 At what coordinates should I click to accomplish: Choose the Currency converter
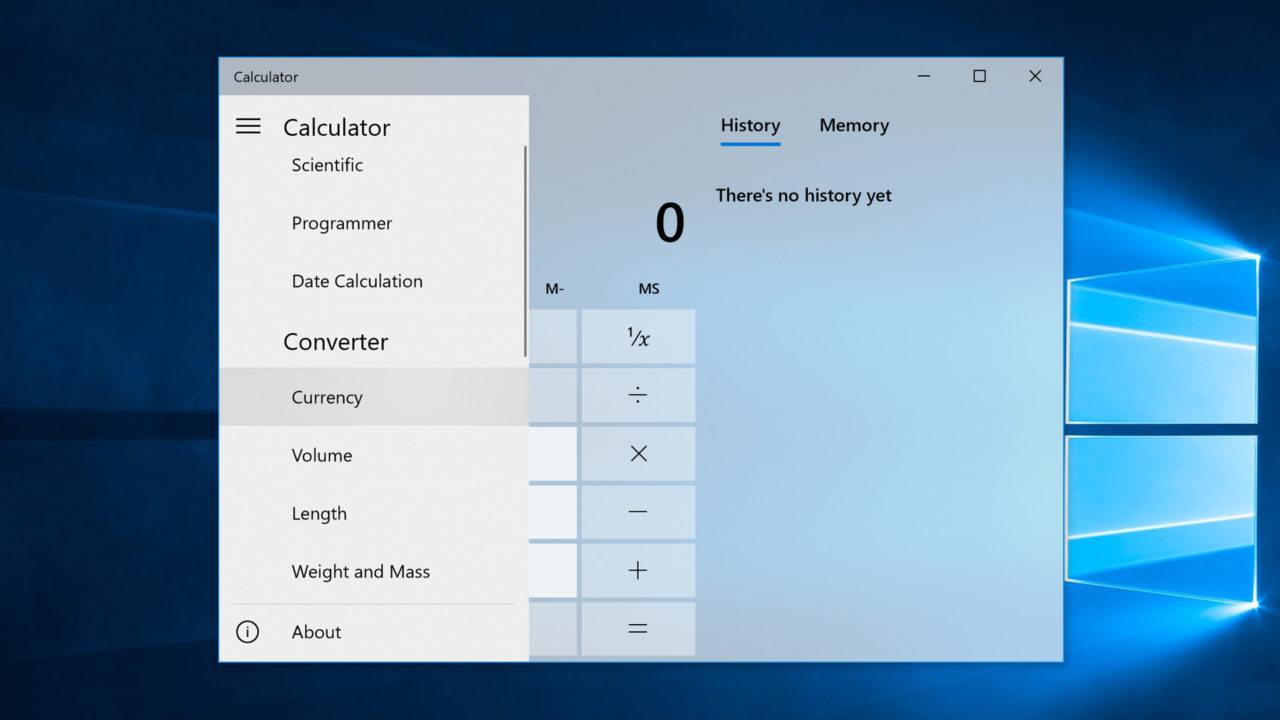click(374, 397)
